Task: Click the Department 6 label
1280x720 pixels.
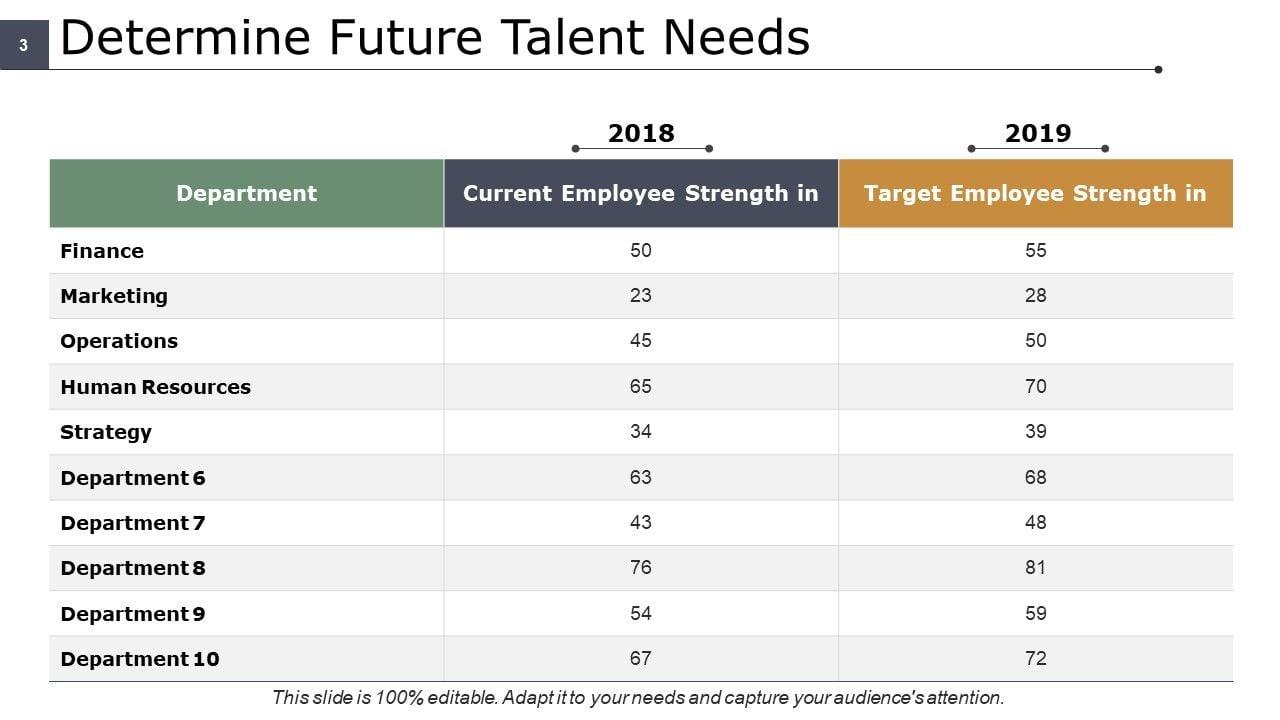Action: point(133,478)
